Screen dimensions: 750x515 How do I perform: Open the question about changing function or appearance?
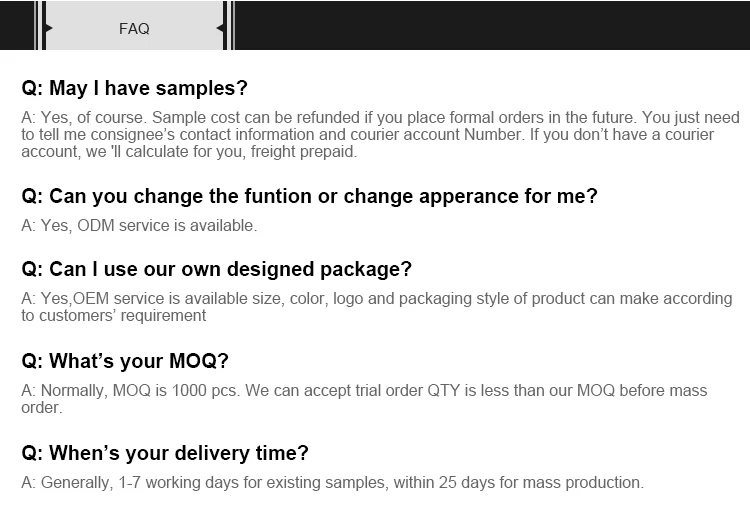coord(309,196)
